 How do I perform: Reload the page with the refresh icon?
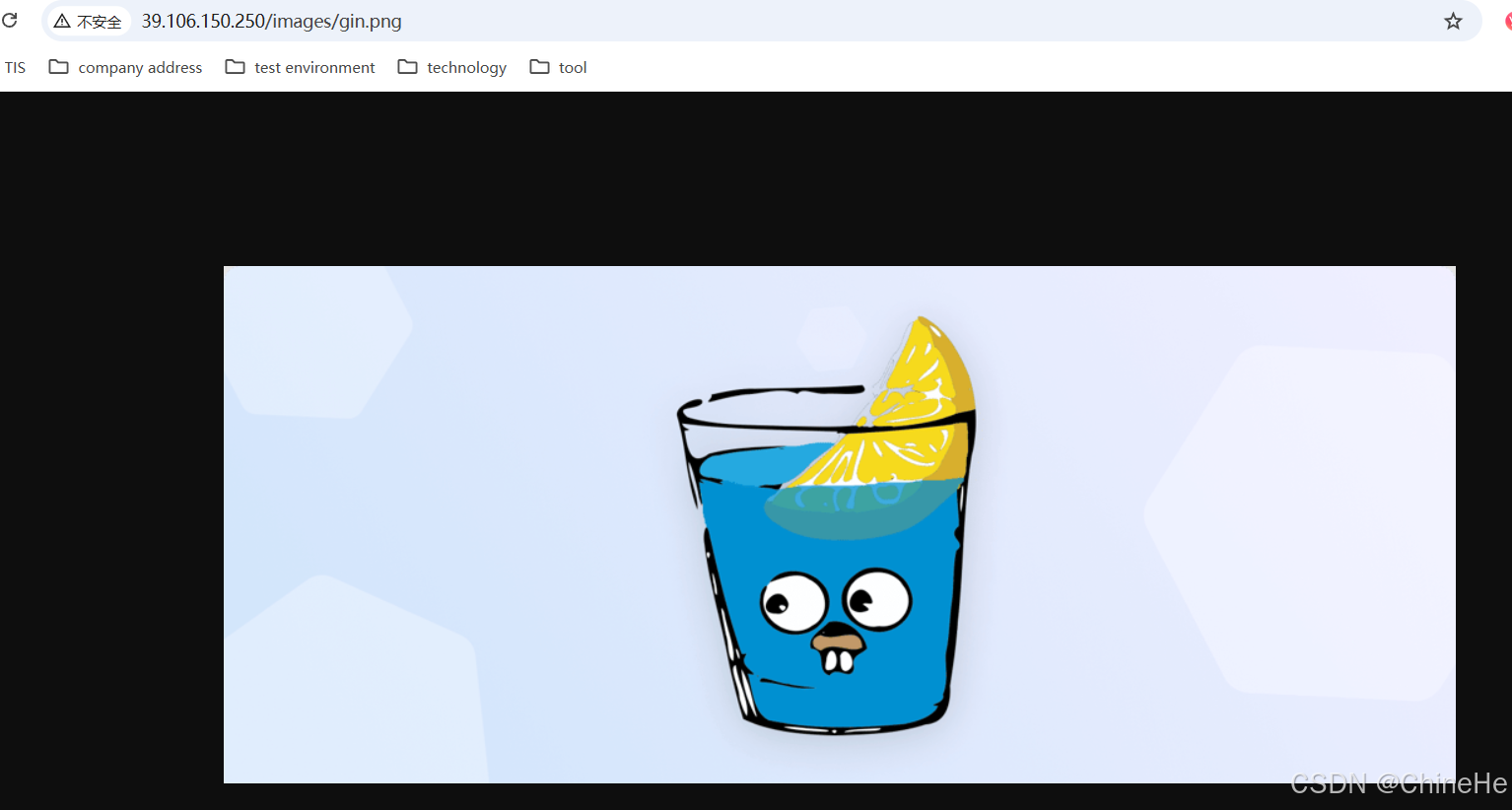point(10,21)
